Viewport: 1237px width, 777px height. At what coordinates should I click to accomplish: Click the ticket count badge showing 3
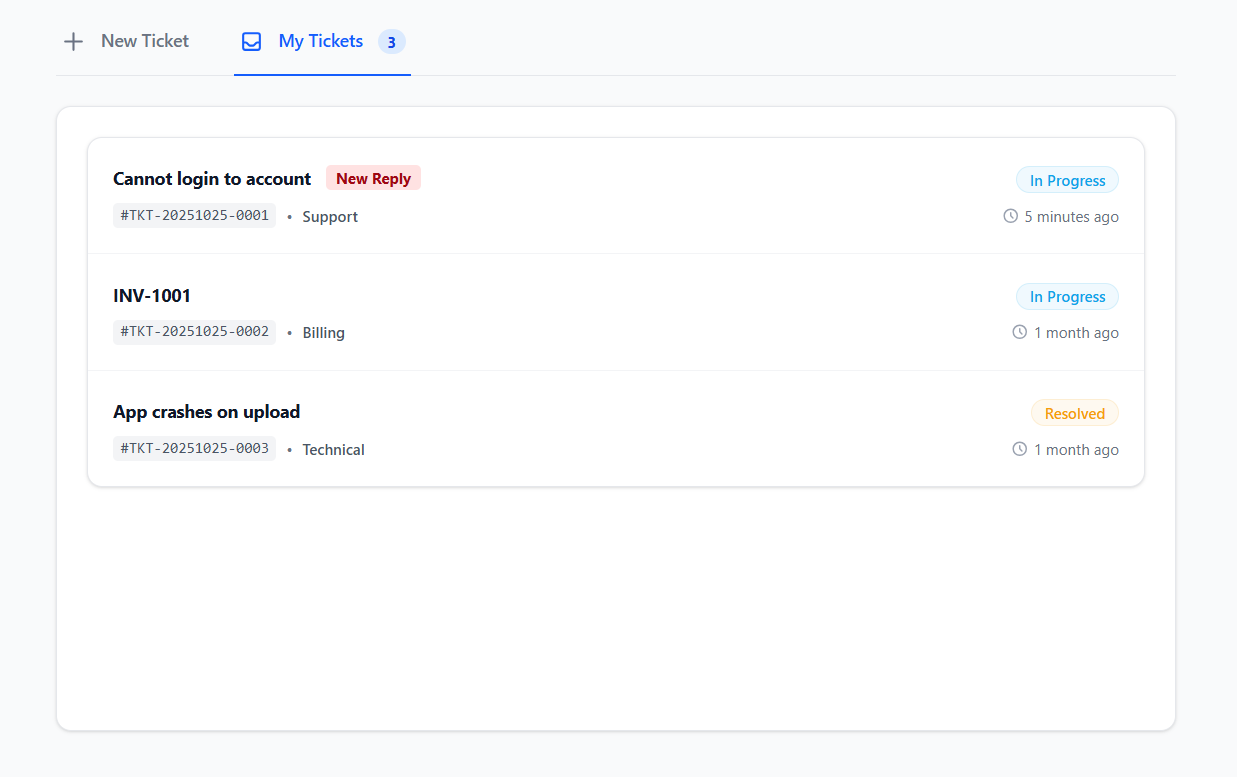pyautogui.click(x=391, y=42)
